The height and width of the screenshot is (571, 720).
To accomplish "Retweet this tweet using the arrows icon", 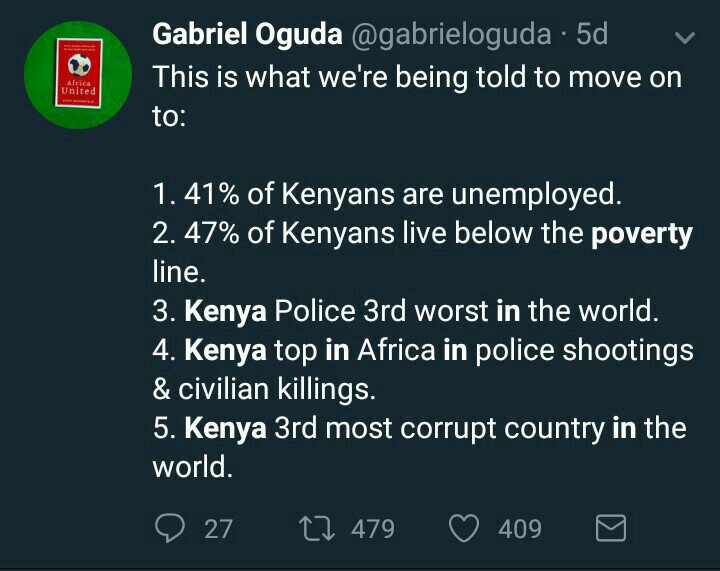I will 318,527.
